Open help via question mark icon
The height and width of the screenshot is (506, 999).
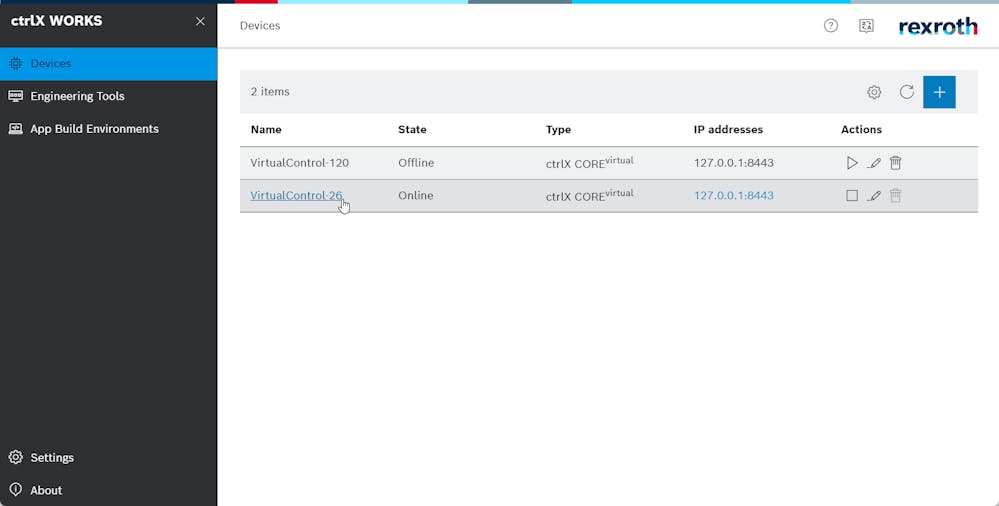coord(831,25)
